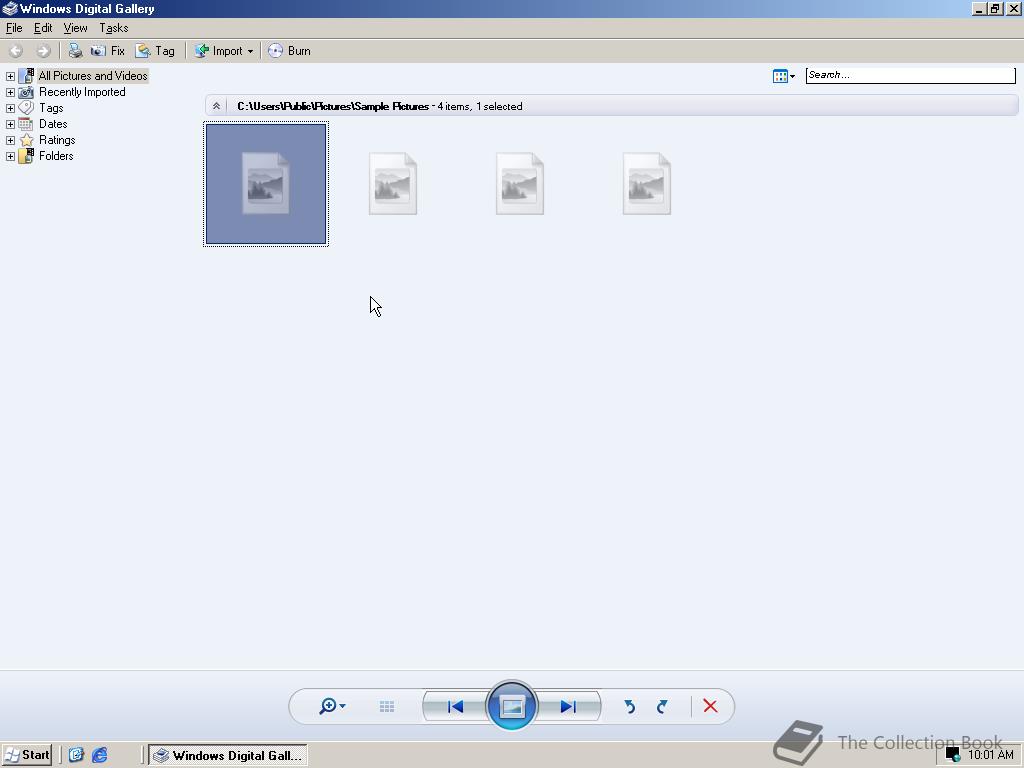Screen dimensions: 1024x768
Task: Expand the Ratings tree node
Action: [x=10, y=140]
